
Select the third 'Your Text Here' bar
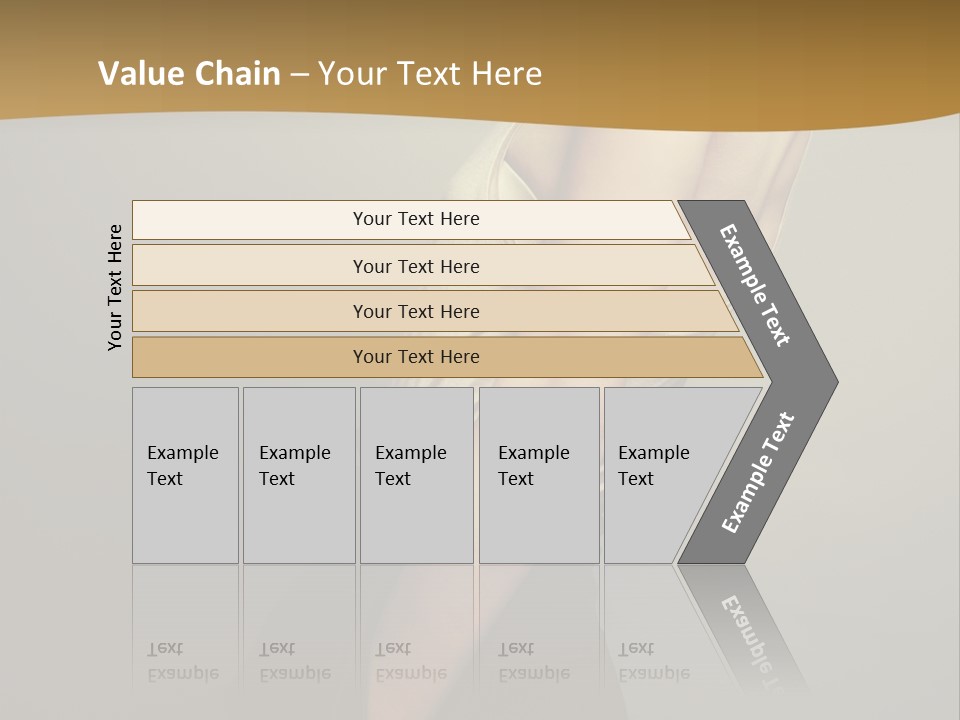(x=416, y=311)
